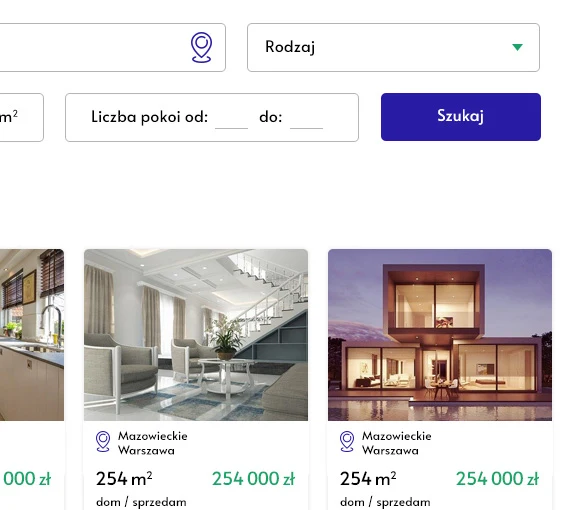
Task: Click 'dom / sprzedam' on middle card
Action: [141, 502]
